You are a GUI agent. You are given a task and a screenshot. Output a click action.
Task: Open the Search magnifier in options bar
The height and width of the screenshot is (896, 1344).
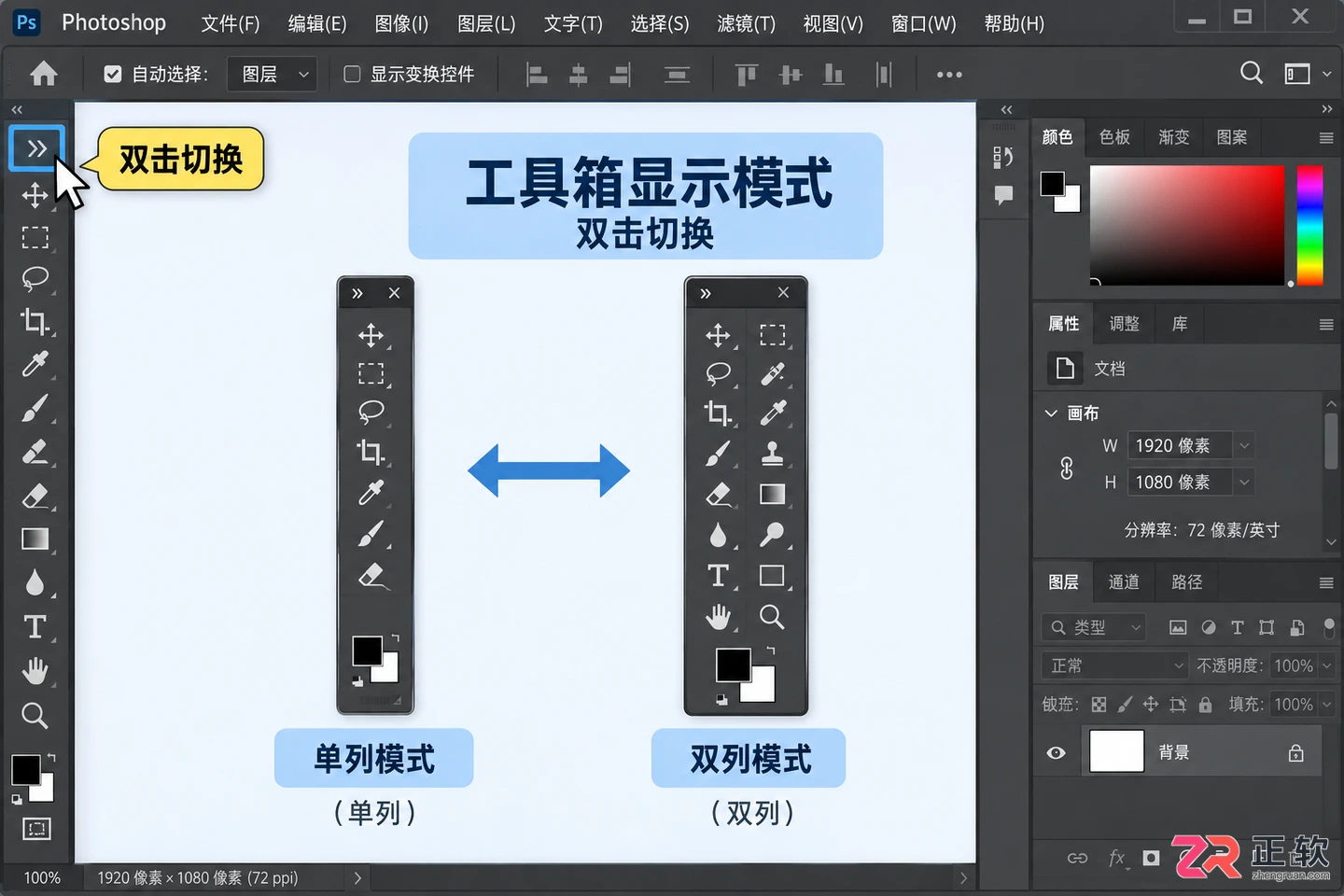[x=1252, y=73]
